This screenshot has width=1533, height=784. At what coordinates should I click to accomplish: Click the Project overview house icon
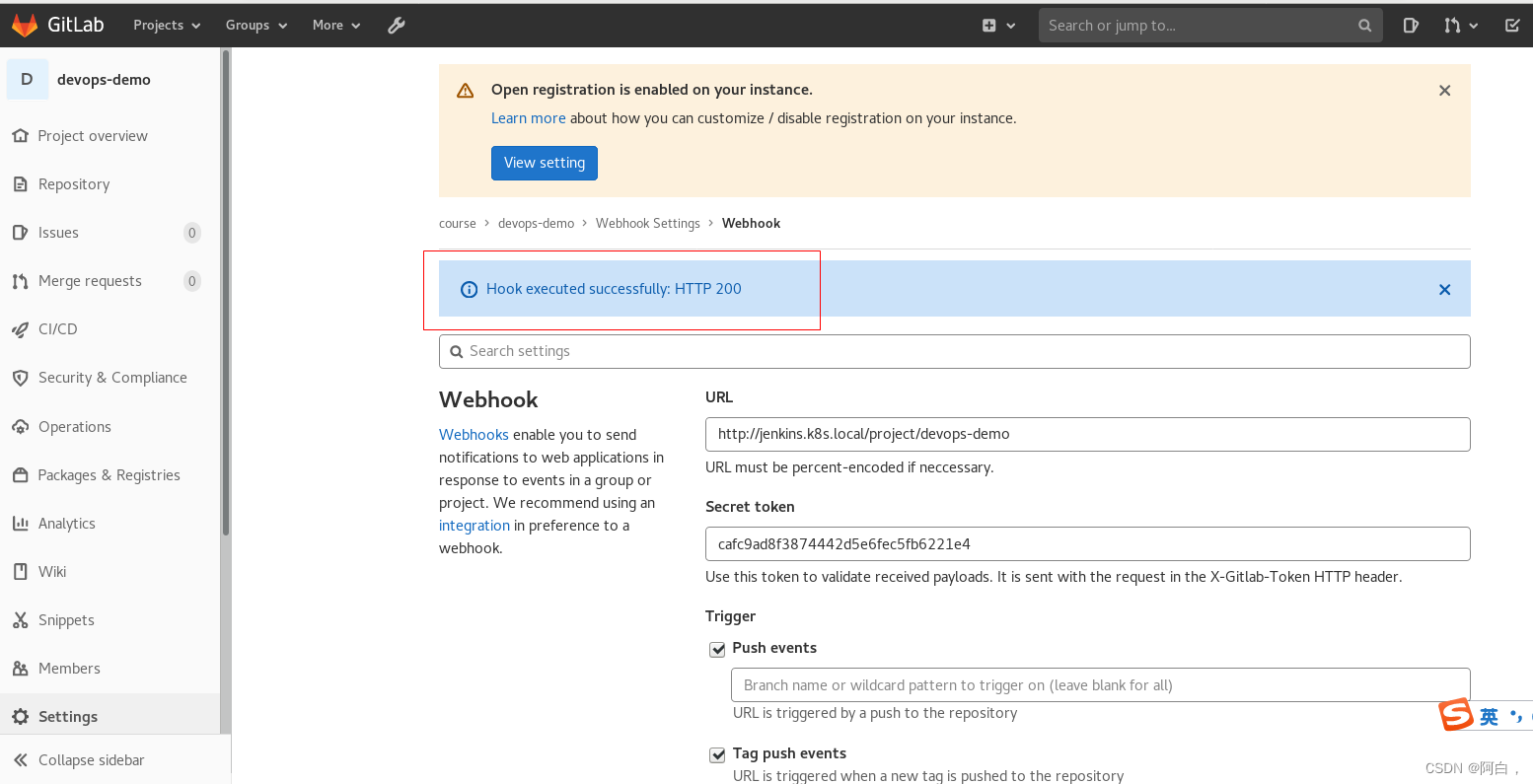click(20, 136)
